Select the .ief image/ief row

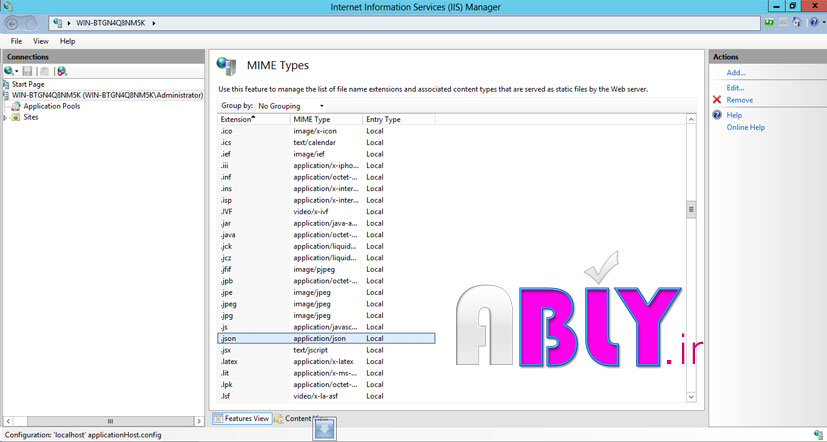click(x=326, y=154)
